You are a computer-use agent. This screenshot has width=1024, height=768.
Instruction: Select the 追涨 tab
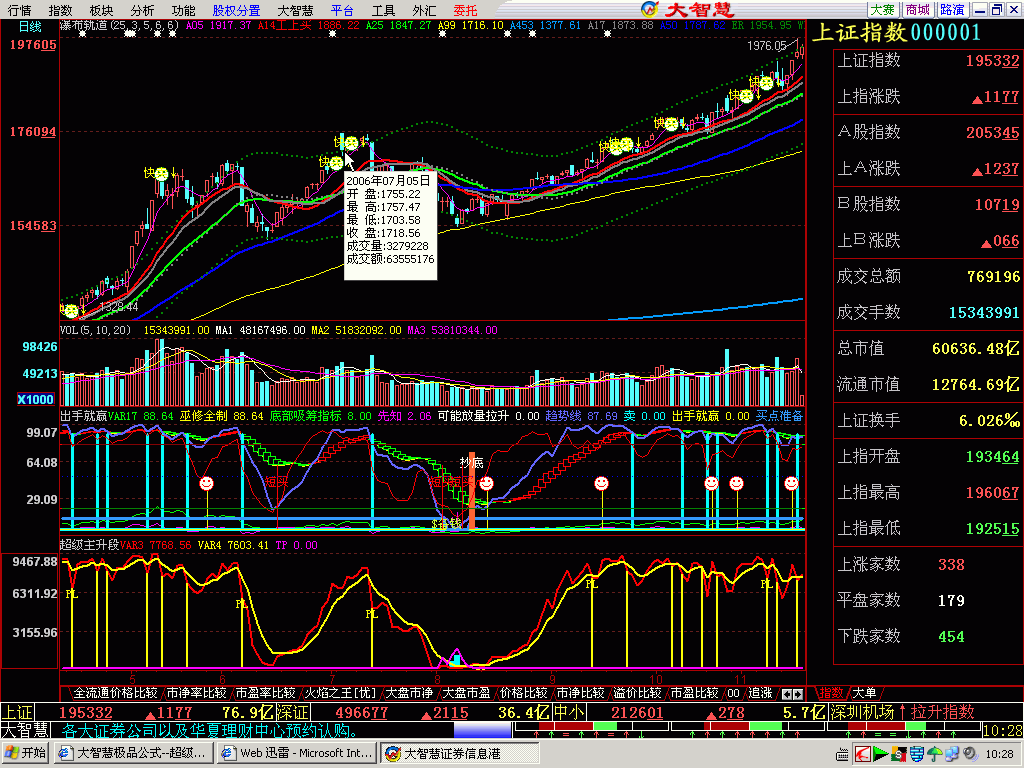tap(760, 693)
